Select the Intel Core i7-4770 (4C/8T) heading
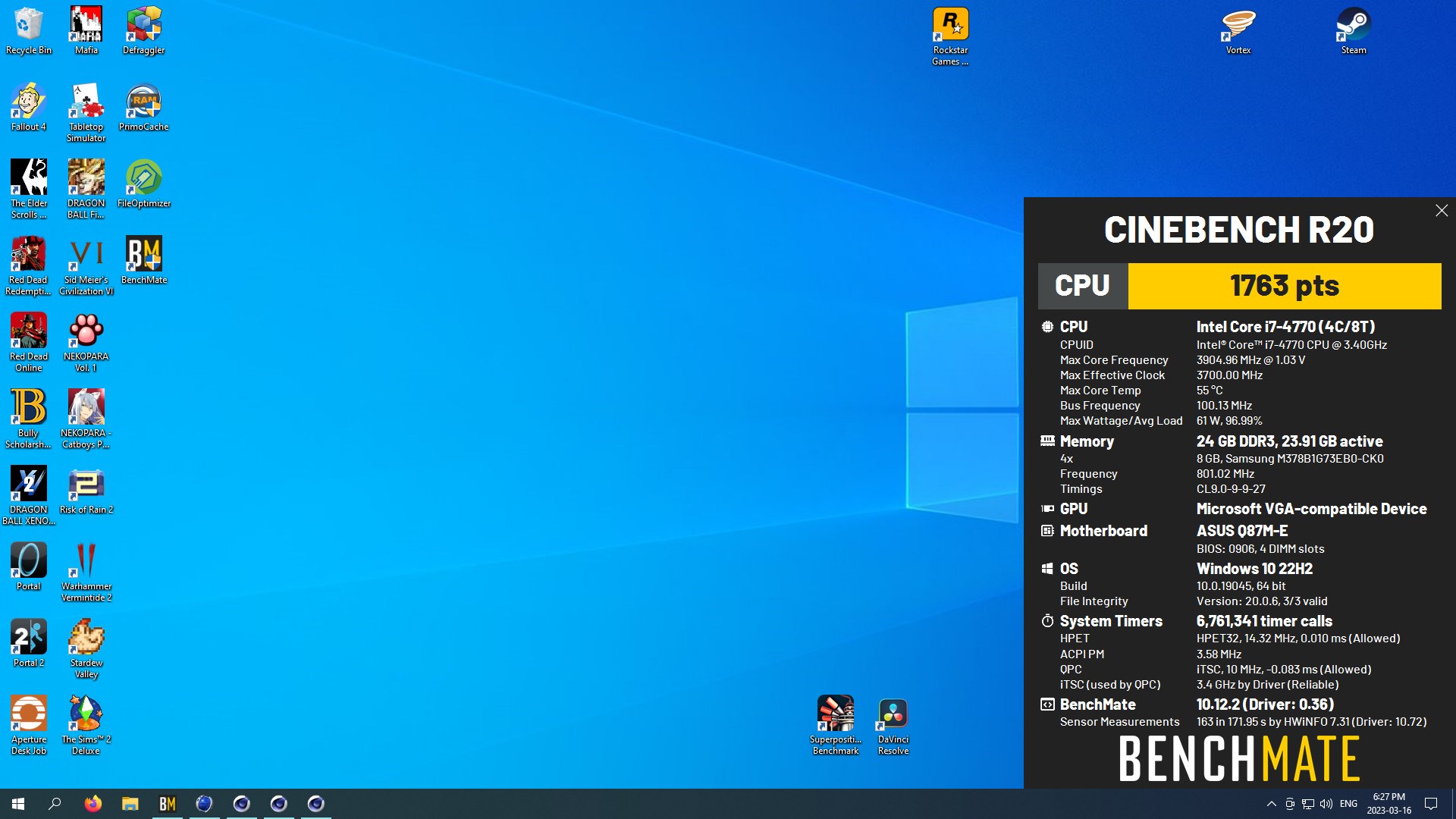This screenshot has height=819, width=1456. tap(1285, 327)
